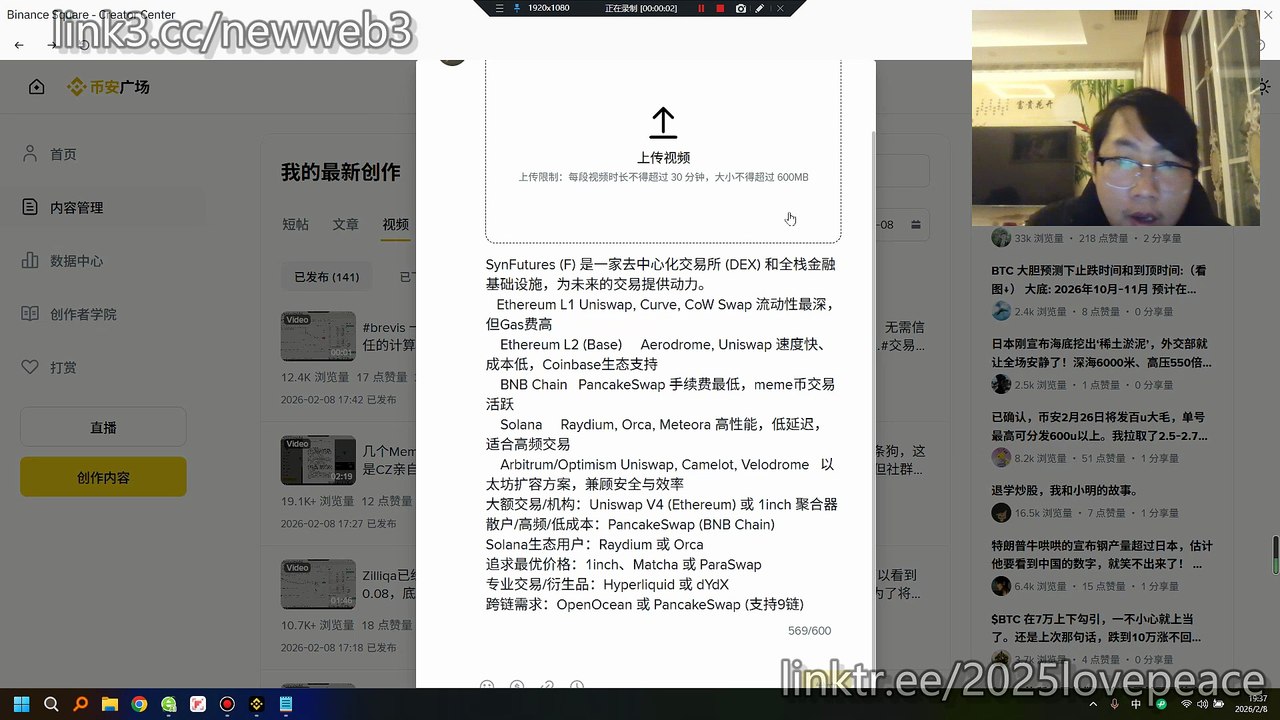Open the red record app in taskbar

tap(227, 704)
